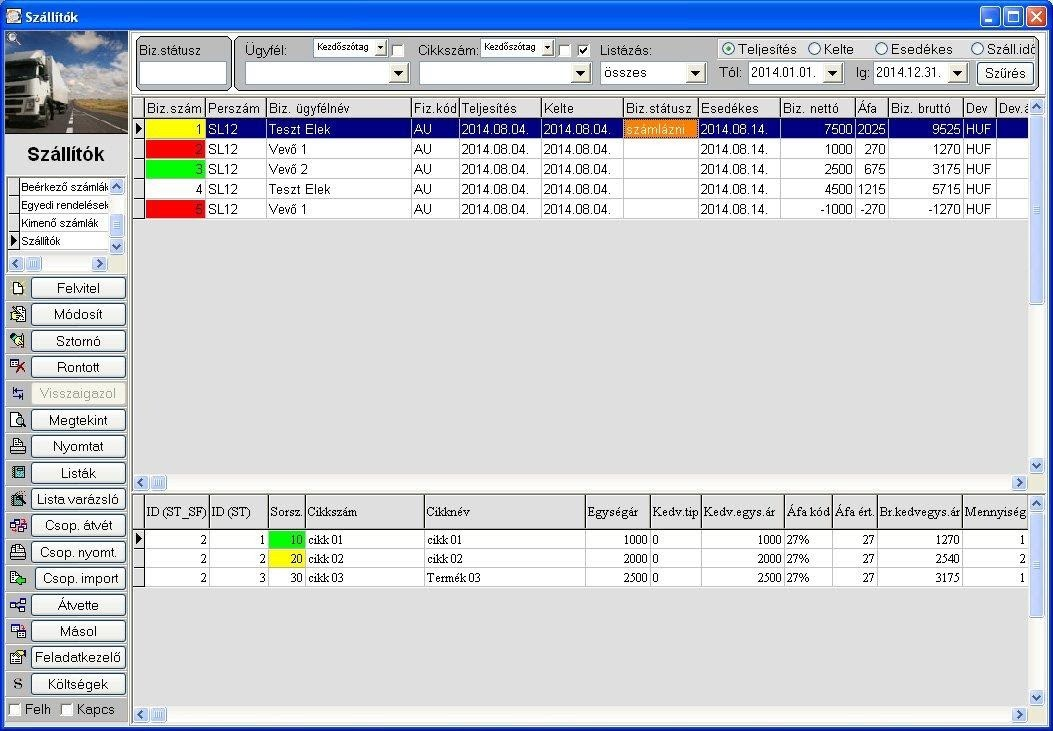Open the Ügyfél combo box arrow
The image size is (1053, 731).
pos(399,72)
